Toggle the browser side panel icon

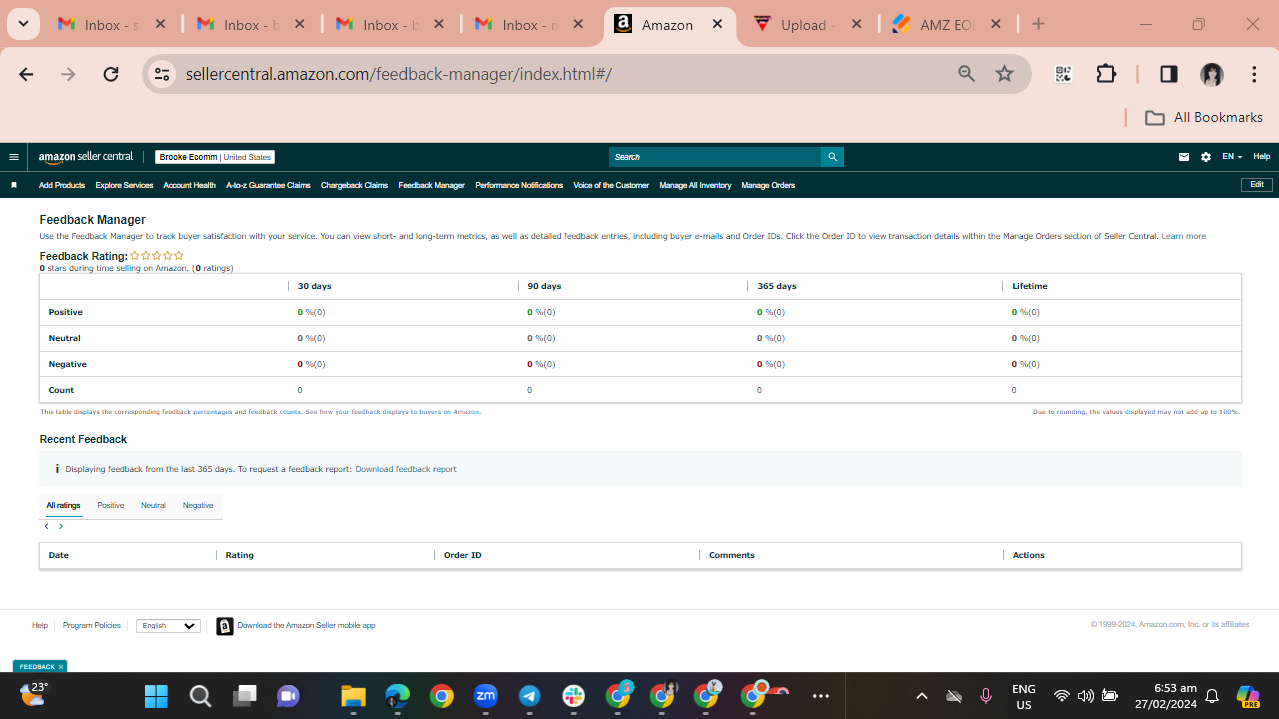click(x=1168, y=74)
